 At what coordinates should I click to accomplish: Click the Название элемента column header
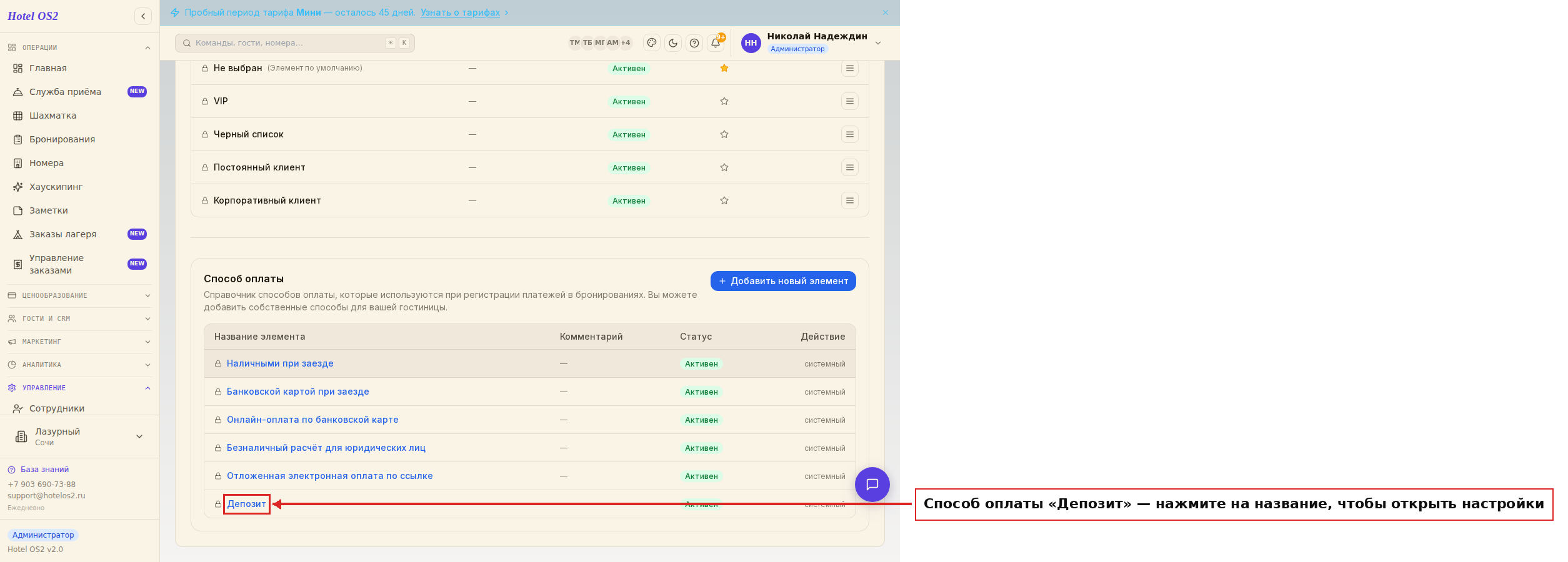pos(260,337)
